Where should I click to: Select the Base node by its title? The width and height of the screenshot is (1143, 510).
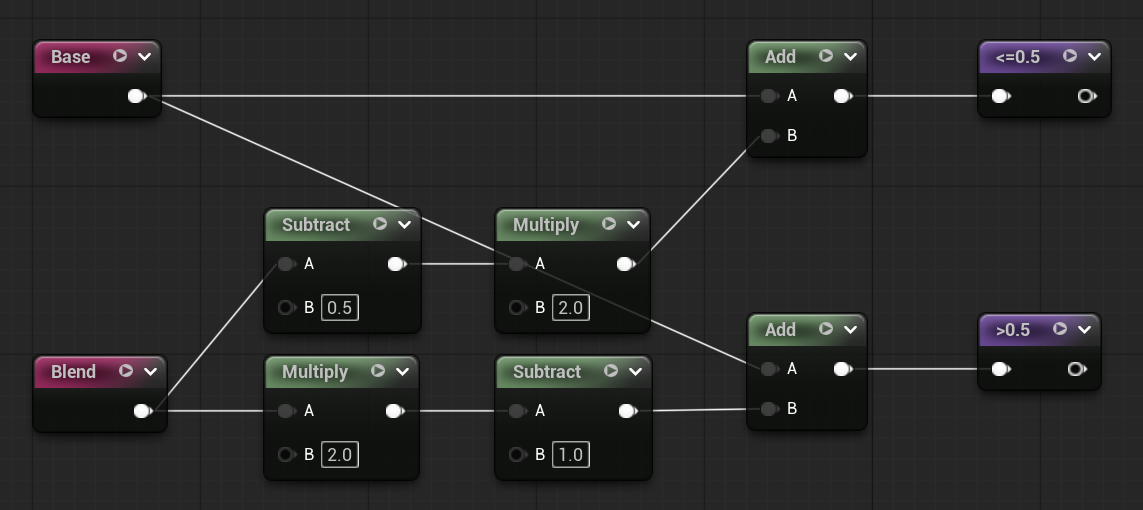[x=71, y=57]
